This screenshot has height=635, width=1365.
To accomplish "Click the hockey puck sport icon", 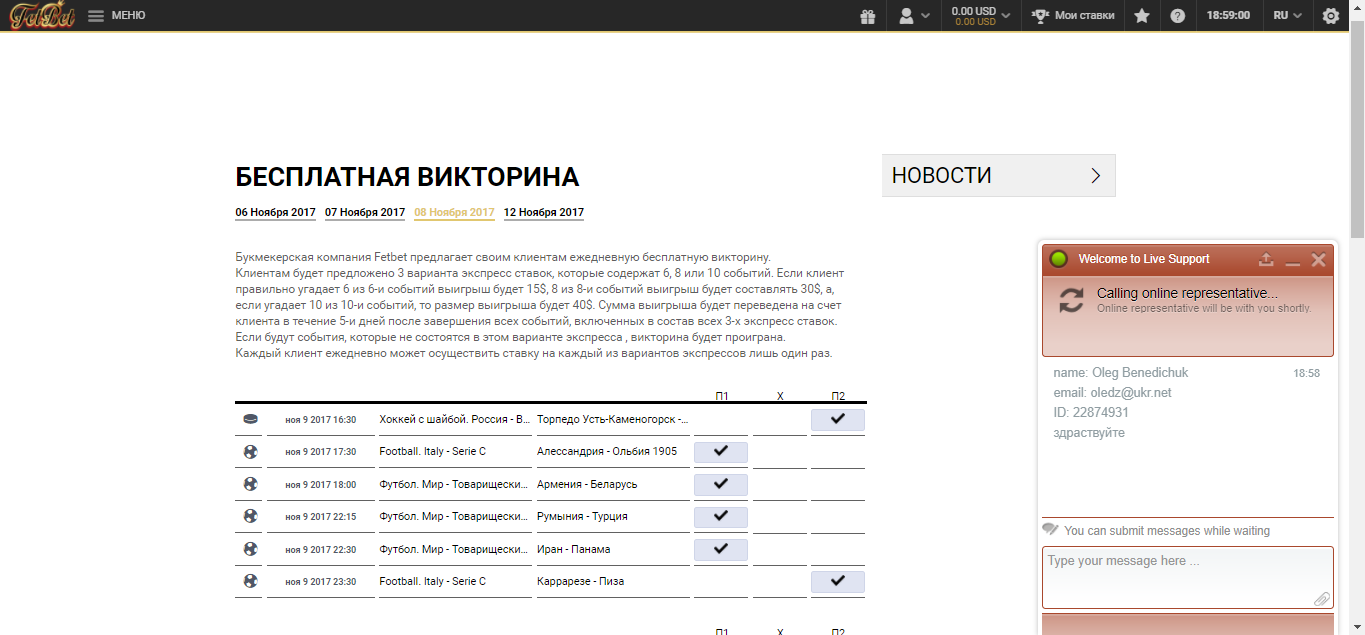I will pyautogui.click(x=248, y=419).
